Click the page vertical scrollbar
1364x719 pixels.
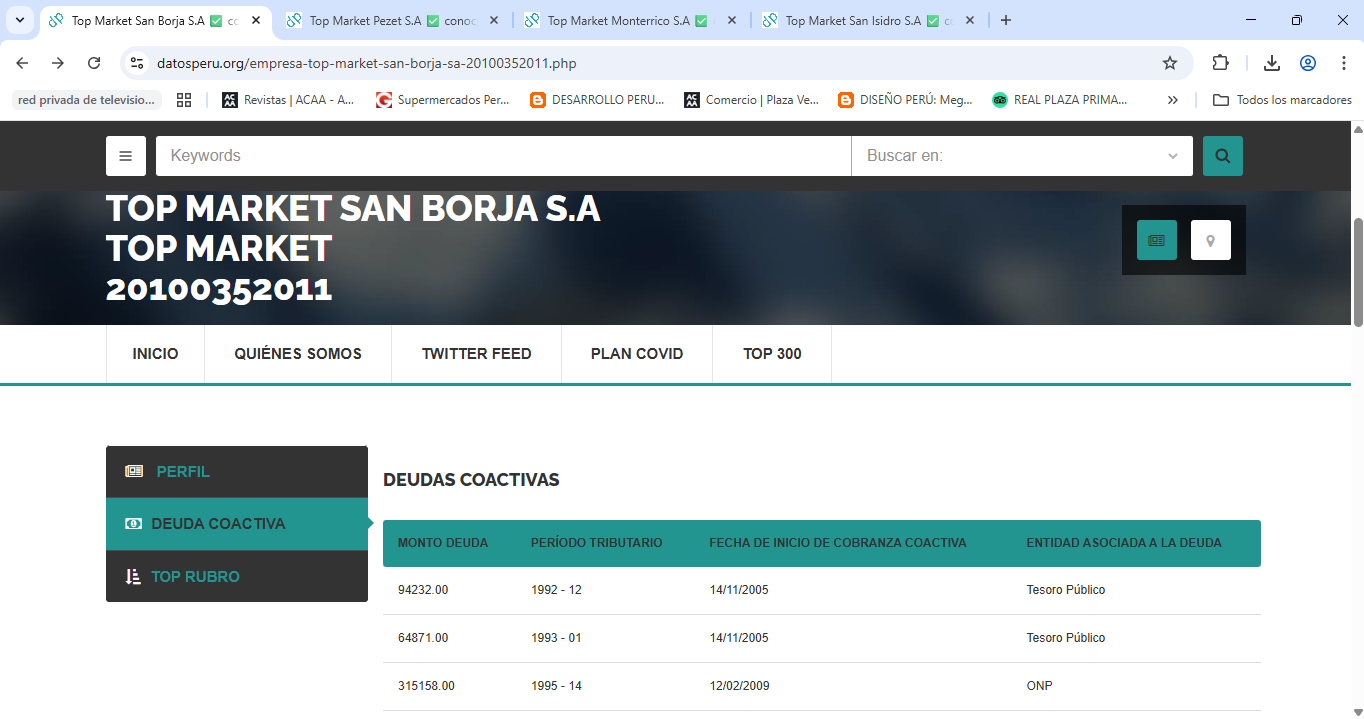point(1357,270)
